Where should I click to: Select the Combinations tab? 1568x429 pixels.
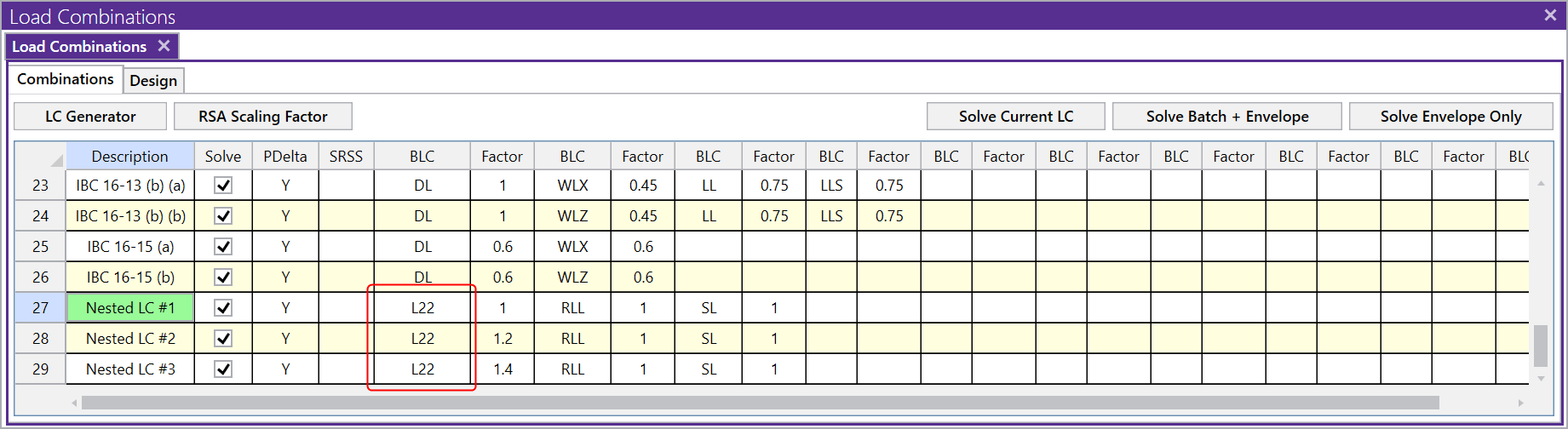[66, 79]
